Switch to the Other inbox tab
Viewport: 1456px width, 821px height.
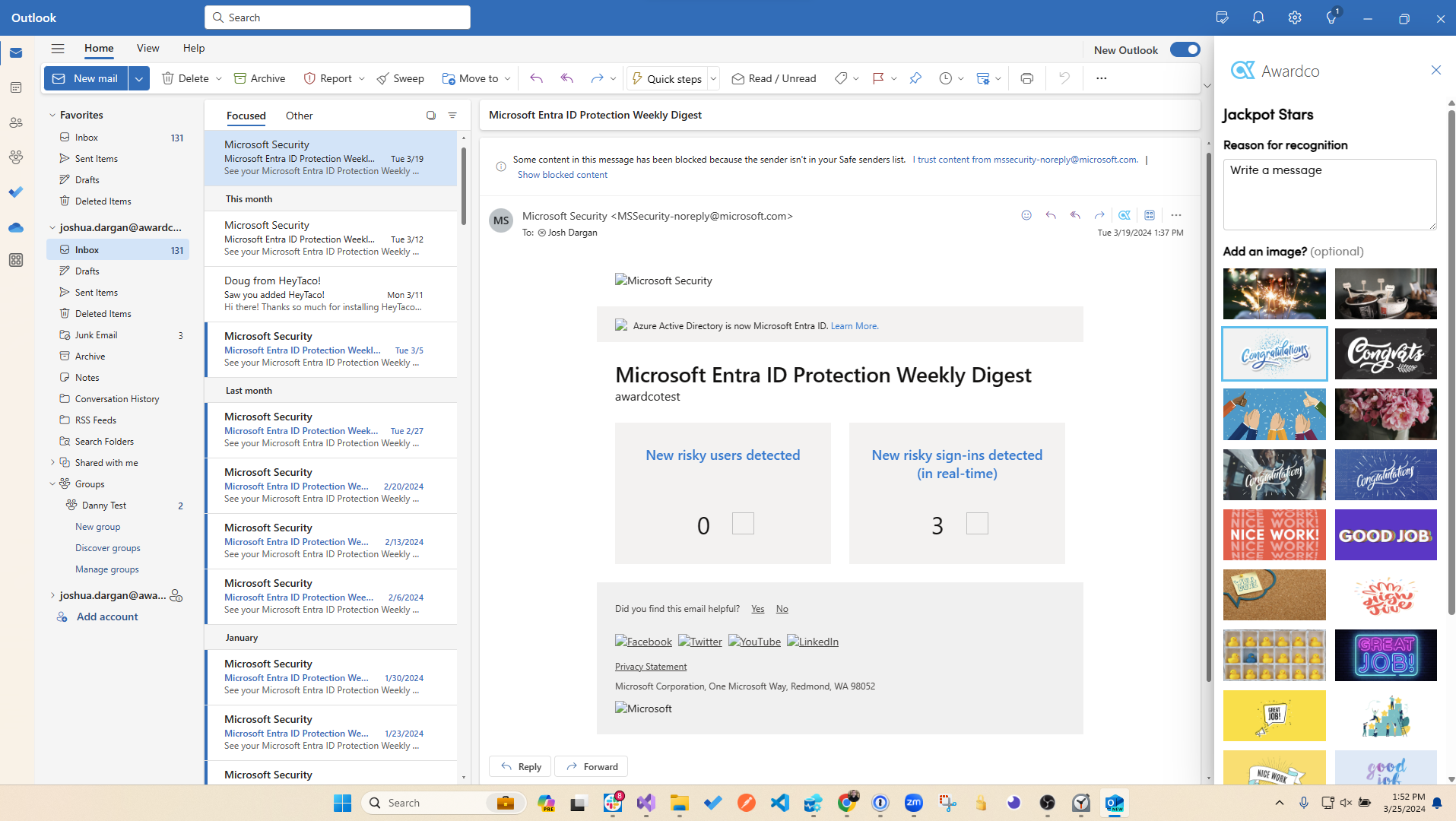pyautogui.click(x=299, y=116)
